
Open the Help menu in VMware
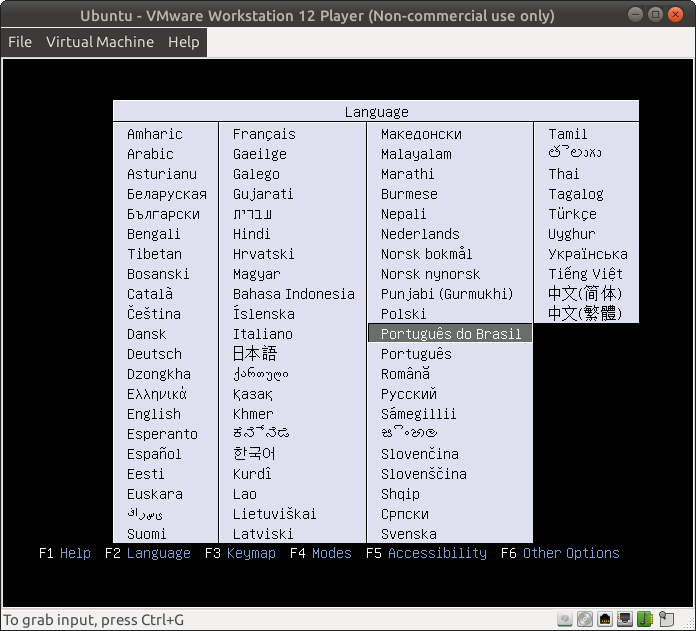pyautogui.click(x=183, y=42)
